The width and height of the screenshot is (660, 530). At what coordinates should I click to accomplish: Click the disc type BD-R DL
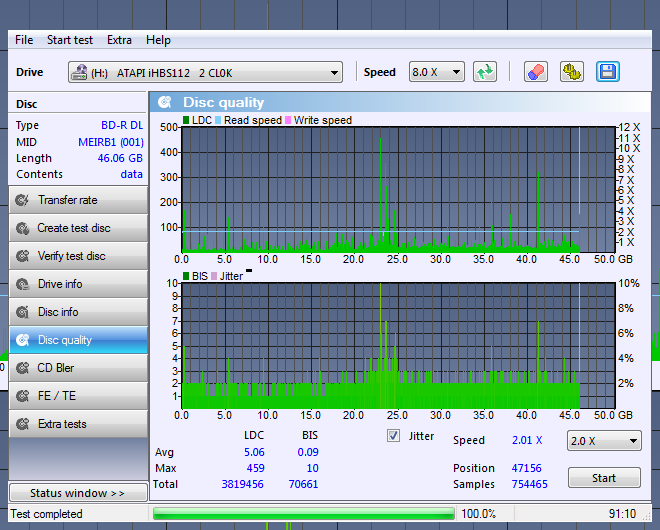(x=122, y=125)
